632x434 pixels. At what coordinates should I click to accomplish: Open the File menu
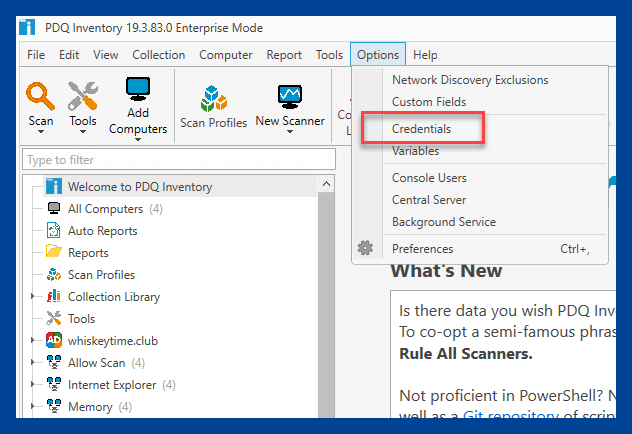point(36,54)
